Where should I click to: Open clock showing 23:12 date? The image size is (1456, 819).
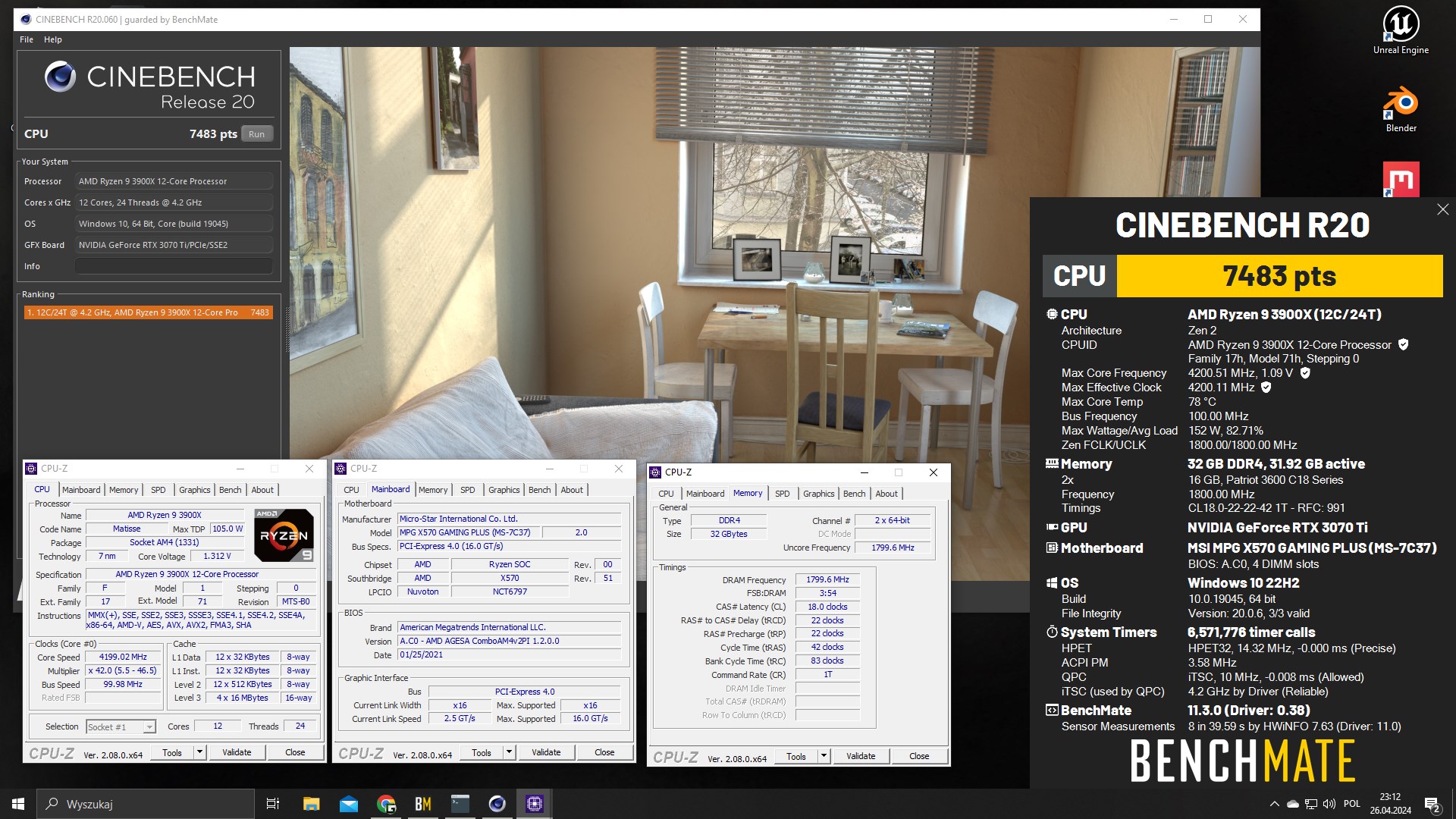[x=1390, y=804]
